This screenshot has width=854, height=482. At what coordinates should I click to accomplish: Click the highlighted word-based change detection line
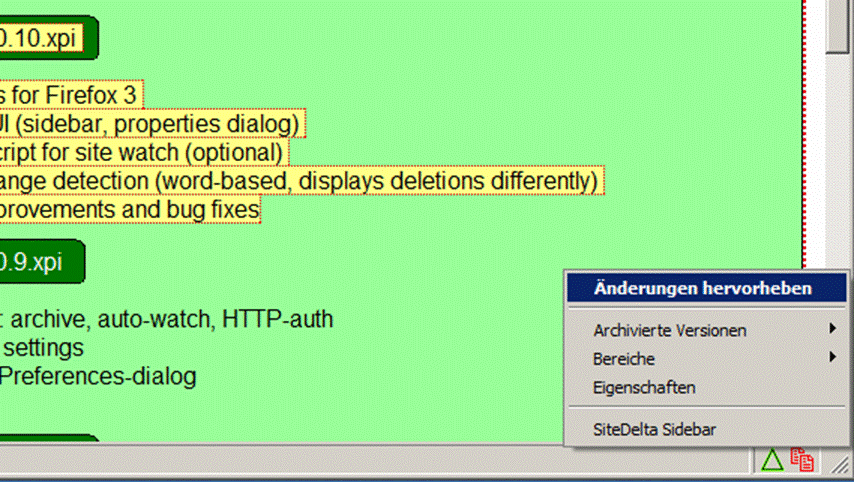[298, 181]
